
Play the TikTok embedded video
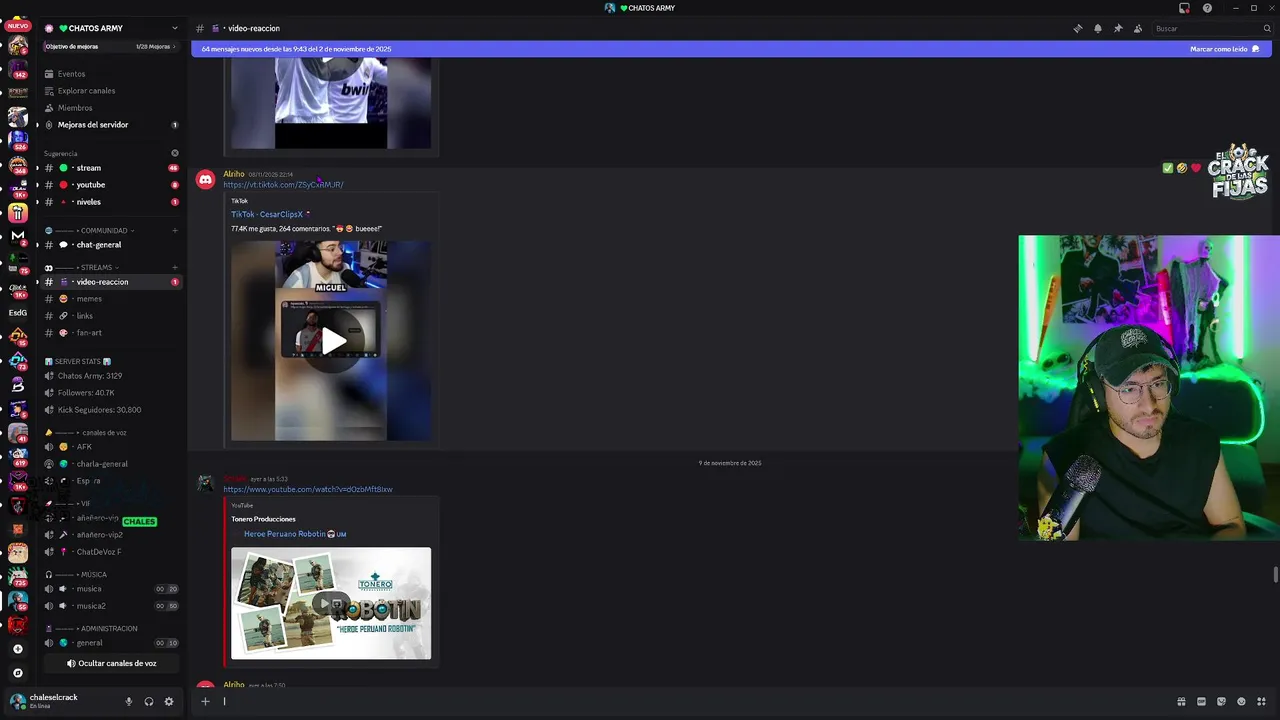point(333,341)
